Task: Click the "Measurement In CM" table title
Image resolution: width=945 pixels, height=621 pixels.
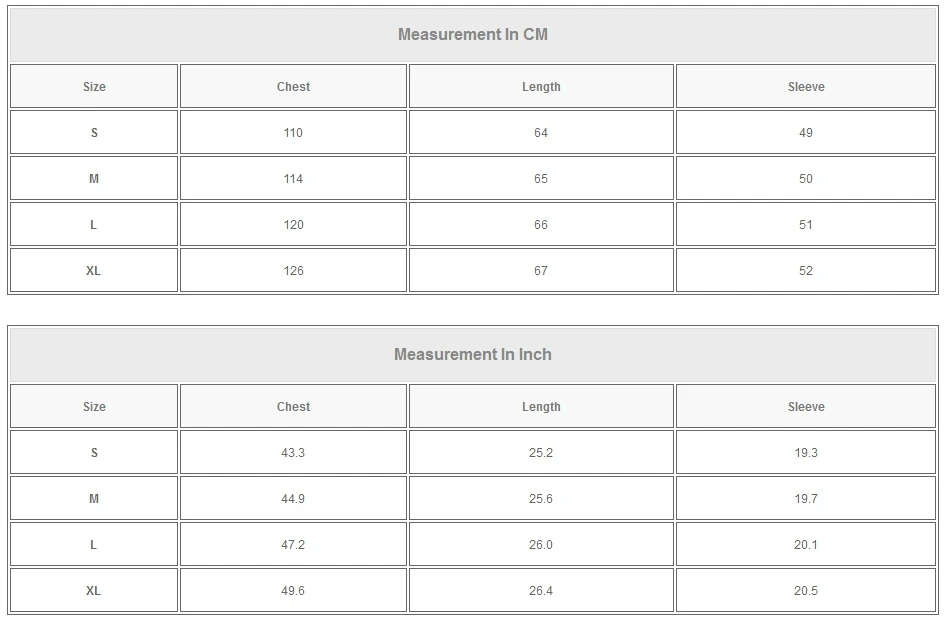Action: tap(473, 35)
